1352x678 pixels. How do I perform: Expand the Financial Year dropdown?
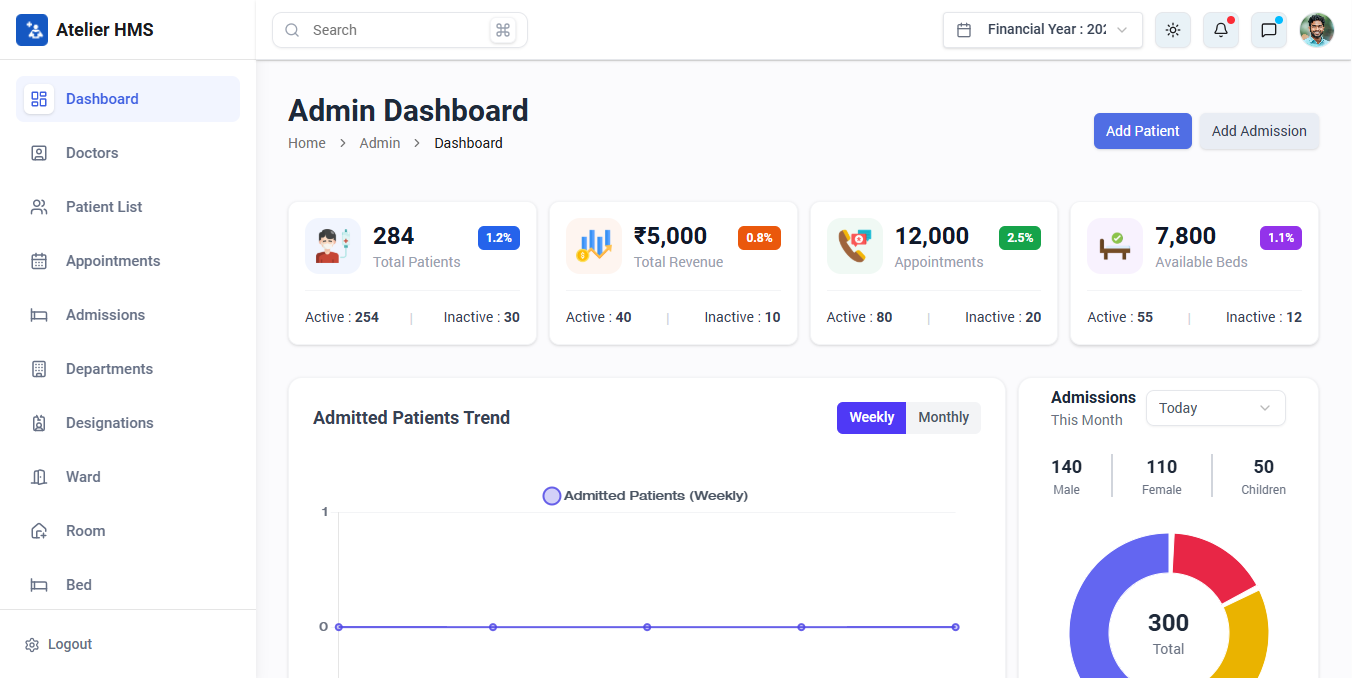pyautogui.click(x=1042, y=30)
